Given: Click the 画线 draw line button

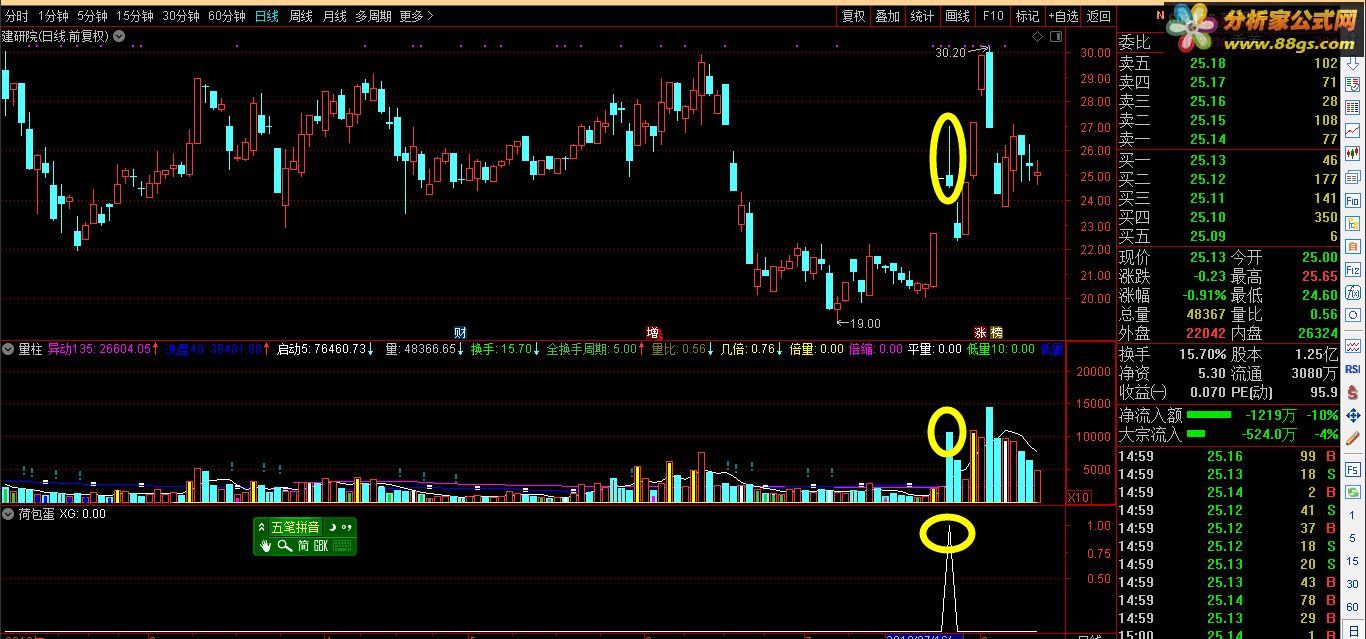Looking at the screenshot, I should click(958, 16).
